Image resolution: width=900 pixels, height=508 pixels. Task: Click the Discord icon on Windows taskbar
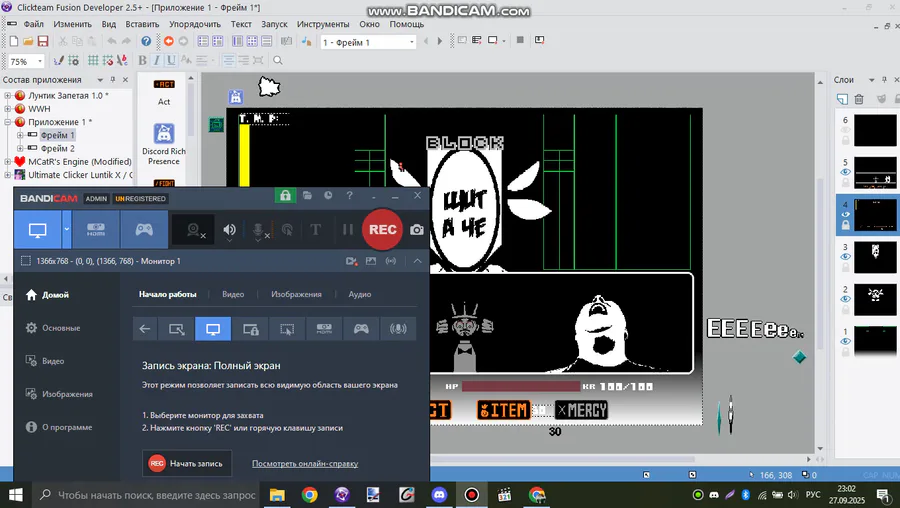(439, 495)
